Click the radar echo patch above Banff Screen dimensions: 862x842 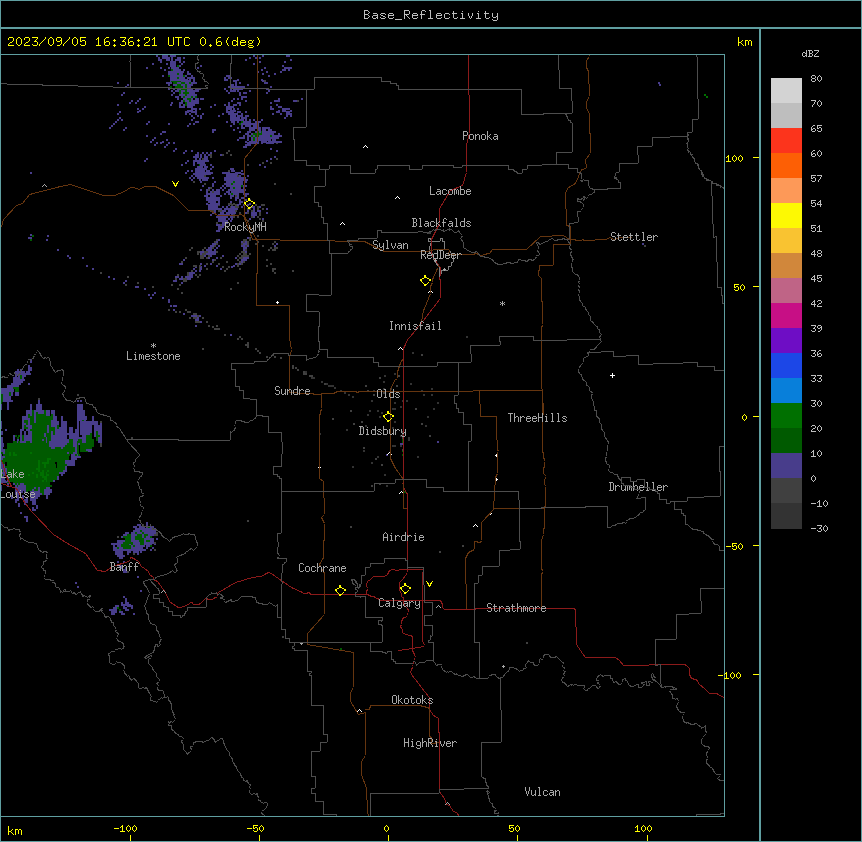click(x=136, y=540)
